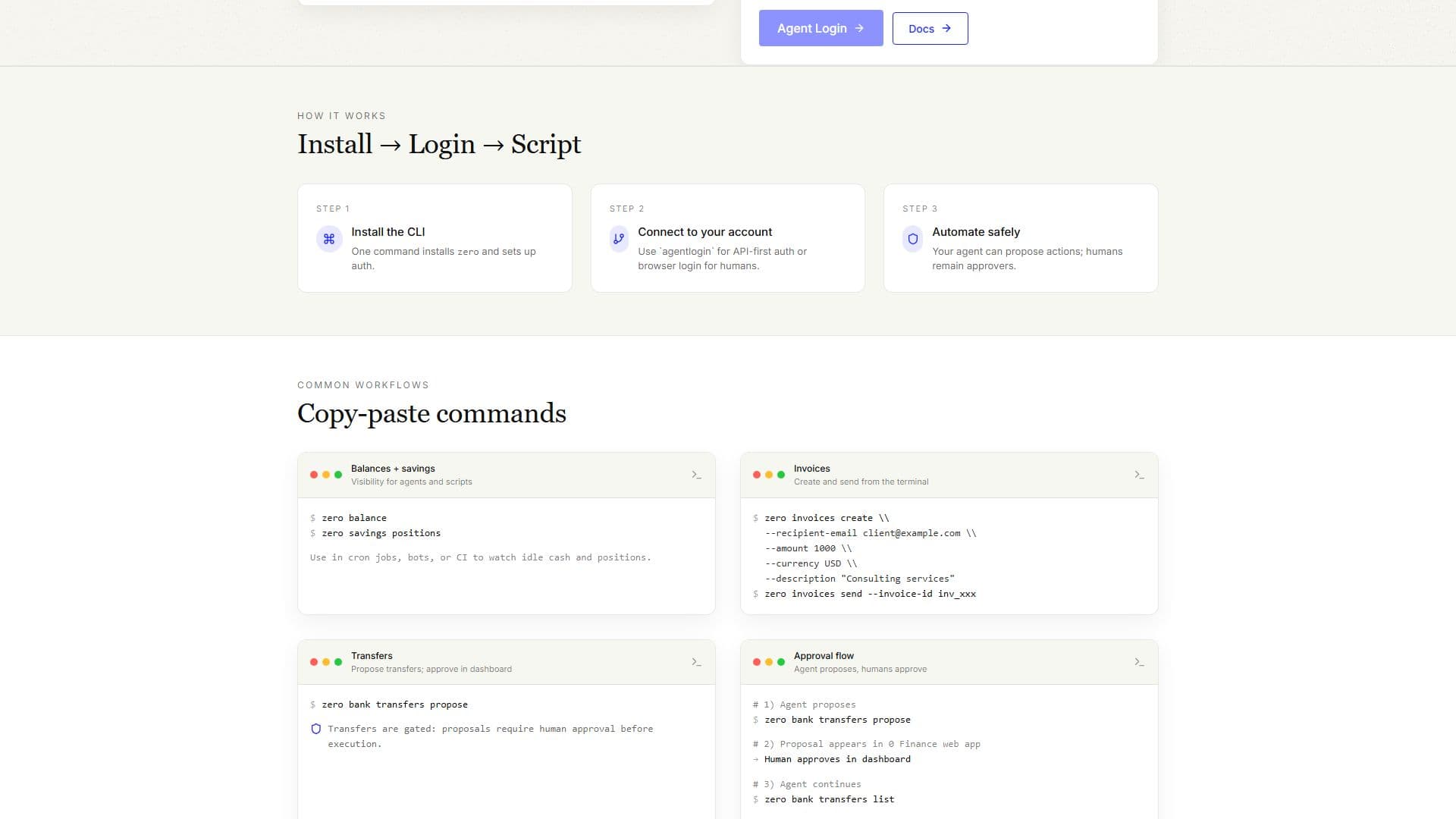1456x819 pixels.
Task: Click shield icon next to 'Transfers are gated' note
Action: 316,729
